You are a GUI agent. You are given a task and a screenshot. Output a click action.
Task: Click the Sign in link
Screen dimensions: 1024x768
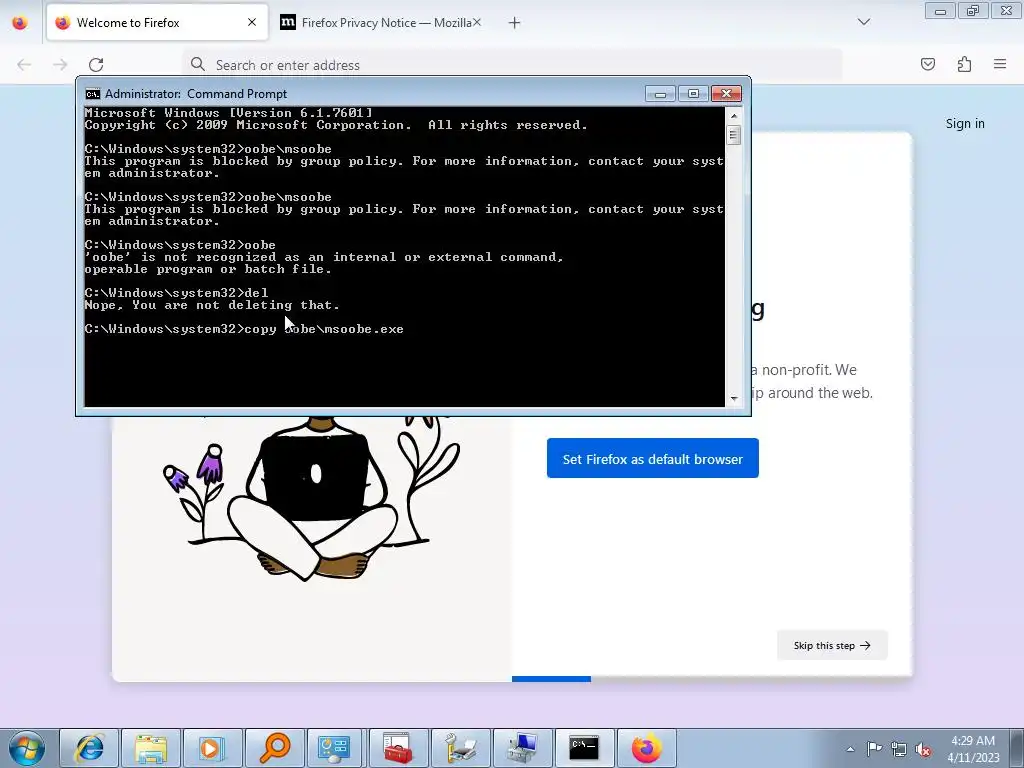tap(965, 123)
